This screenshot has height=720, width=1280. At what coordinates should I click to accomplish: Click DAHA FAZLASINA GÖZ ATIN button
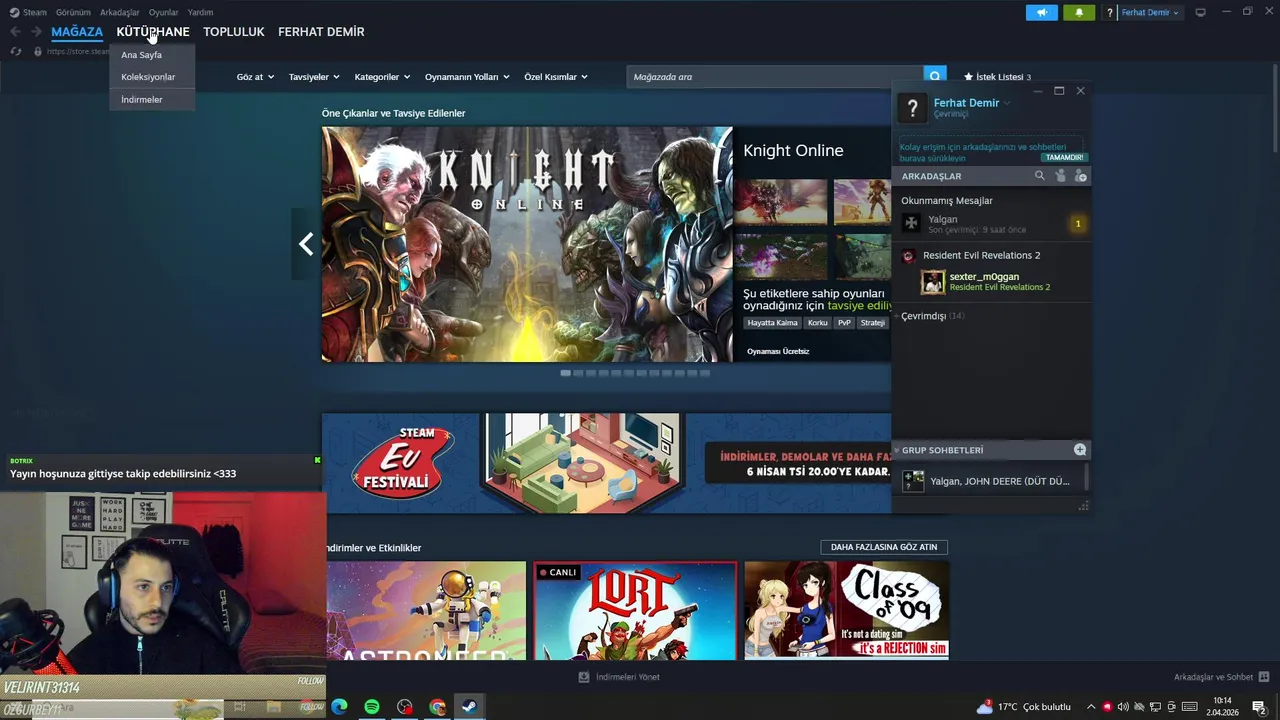(884, 547)
